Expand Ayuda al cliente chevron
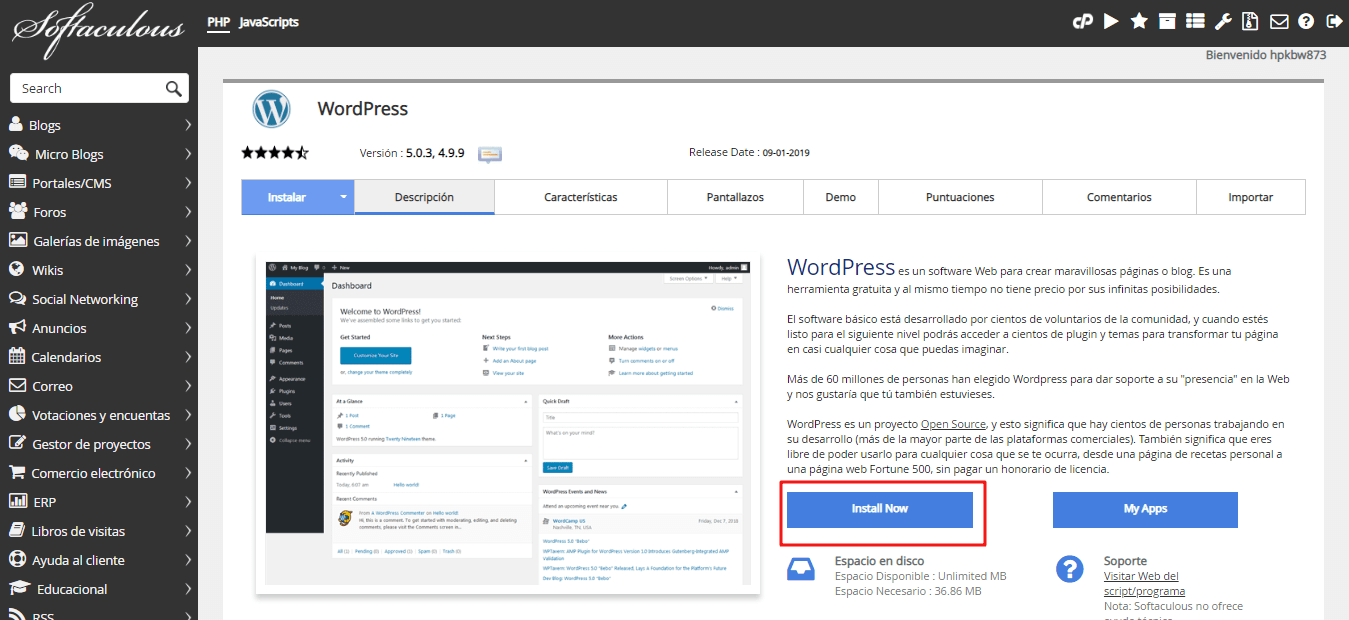This screenshot has height=620, width=1349. [x=188, y=560]
